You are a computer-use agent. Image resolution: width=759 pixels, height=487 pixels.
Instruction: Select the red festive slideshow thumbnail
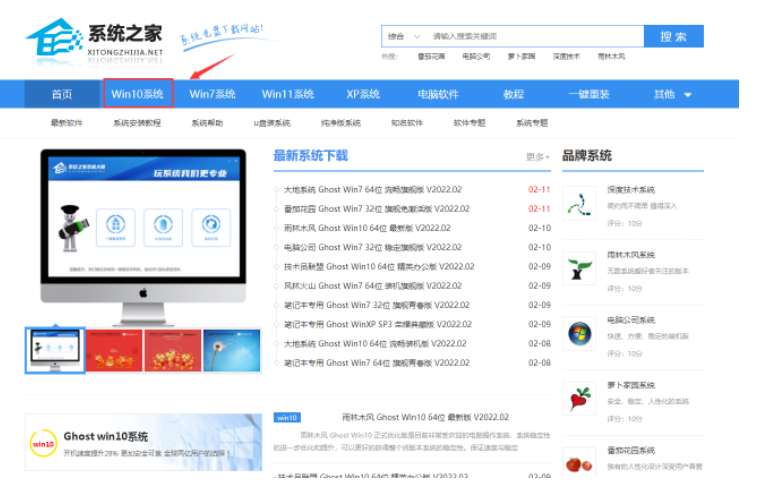(x=115, y=350)
